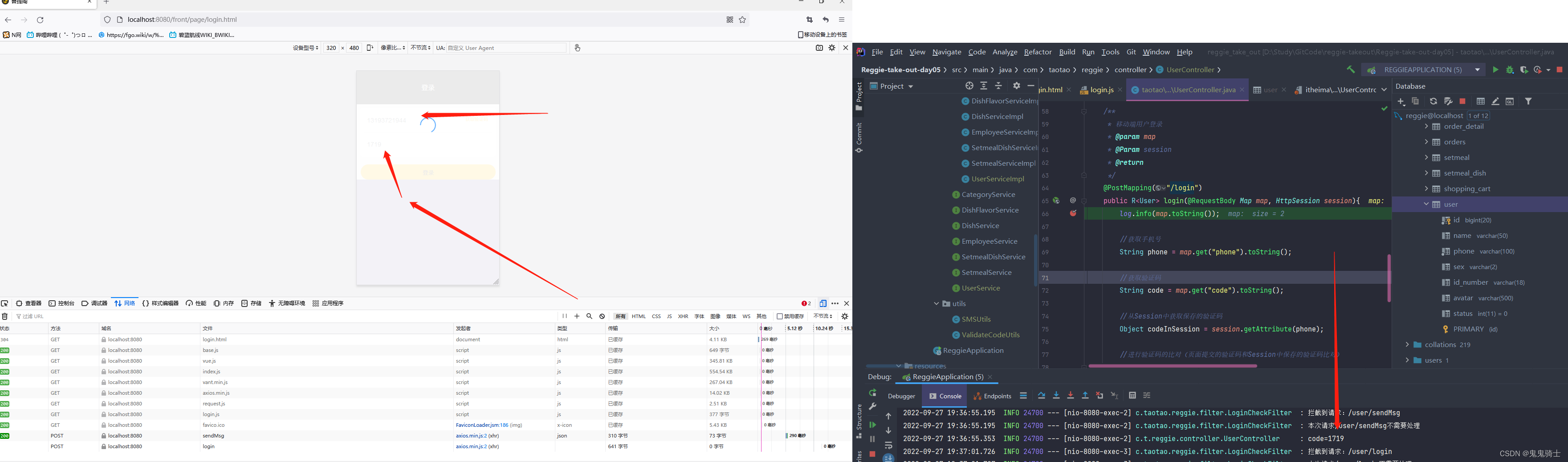Clear network log with trash icon
Viewport: 1568px width, 462px height.
(5, 316)
